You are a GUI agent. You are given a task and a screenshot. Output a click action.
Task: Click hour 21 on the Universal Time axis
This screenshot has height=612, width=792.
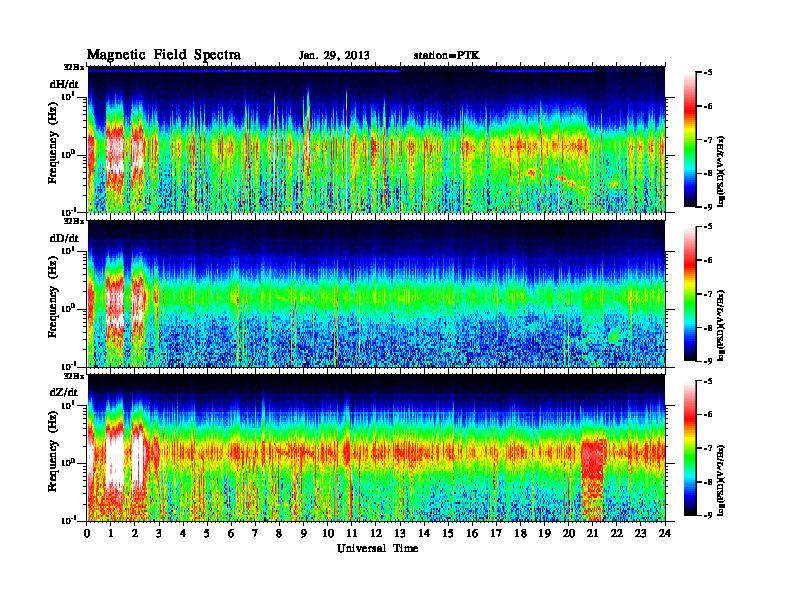point(592,533)
